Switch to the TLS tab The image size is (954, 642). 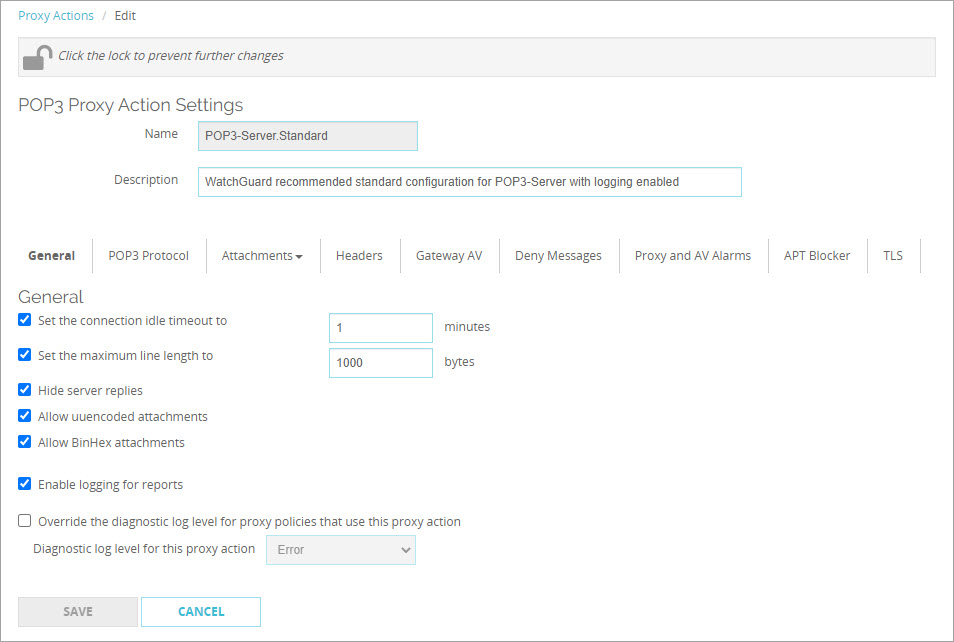coord(892,256)
